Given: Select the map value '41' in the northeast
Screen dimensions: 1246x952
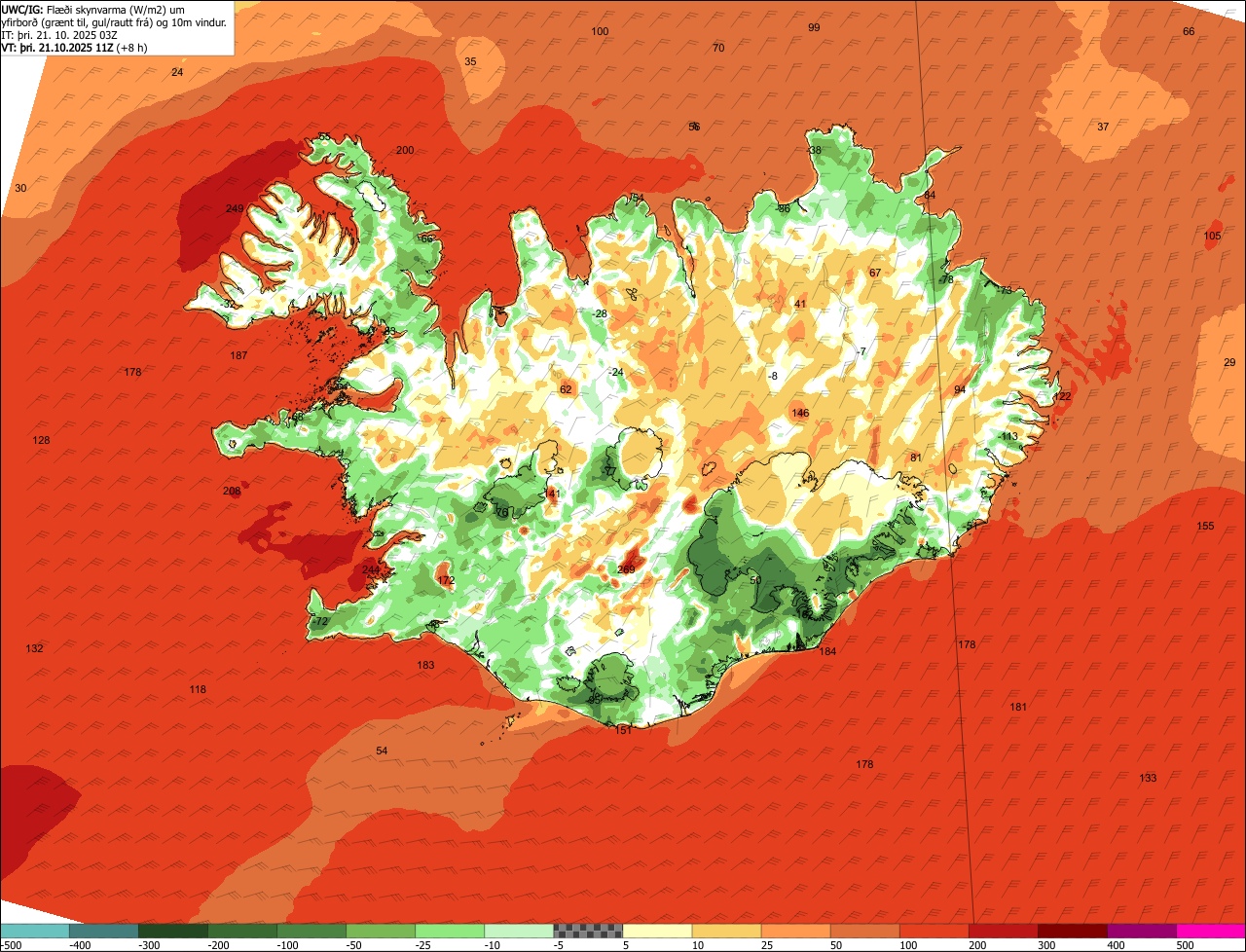Looking at the screenshot, I should [801, 304].
